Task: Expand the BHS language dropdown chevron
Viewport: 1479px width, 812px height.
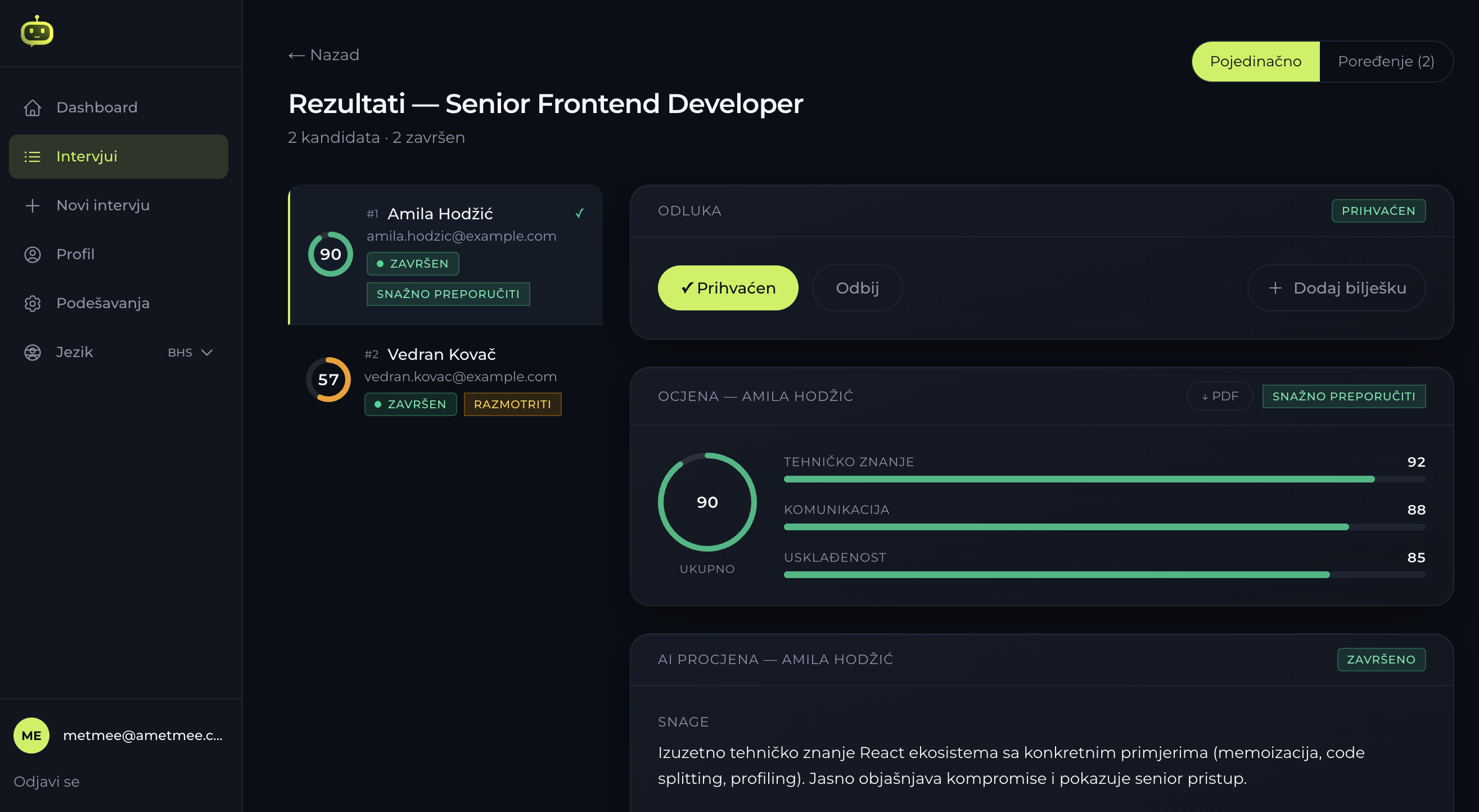Action: (x=208, y=352)
